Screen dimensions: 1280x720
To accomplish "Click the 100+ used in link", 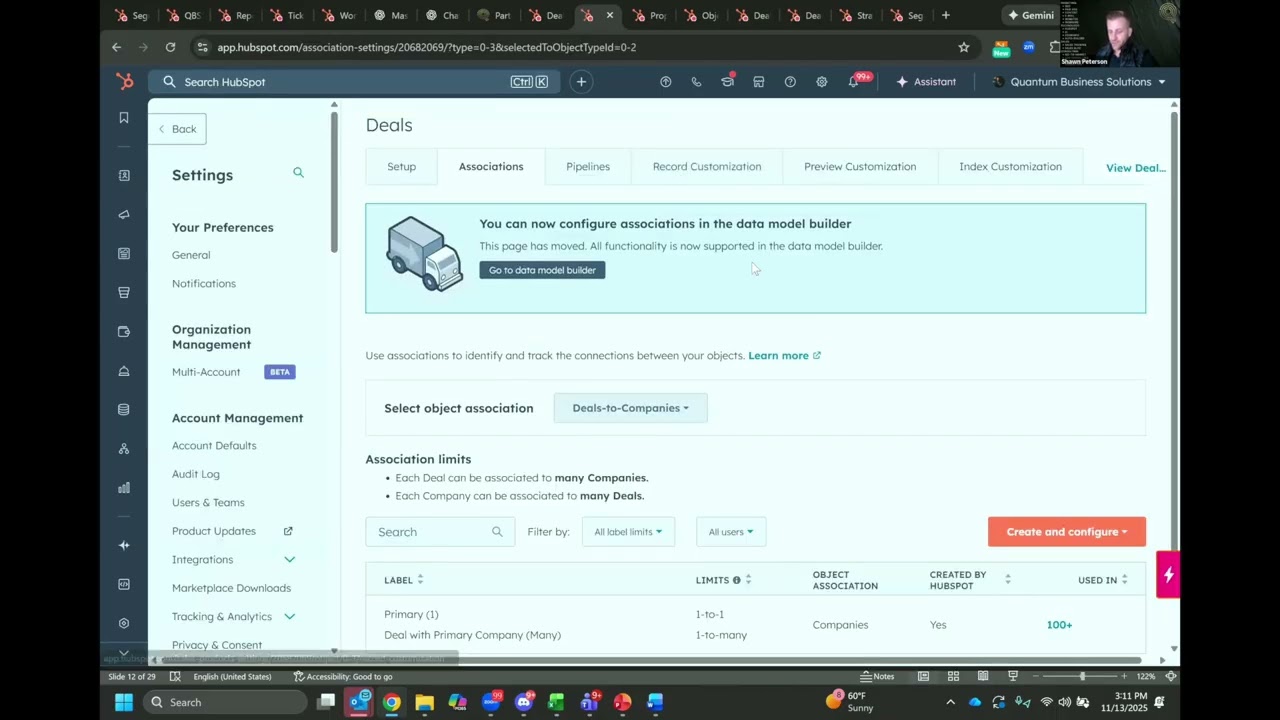I will point(1059,625).
